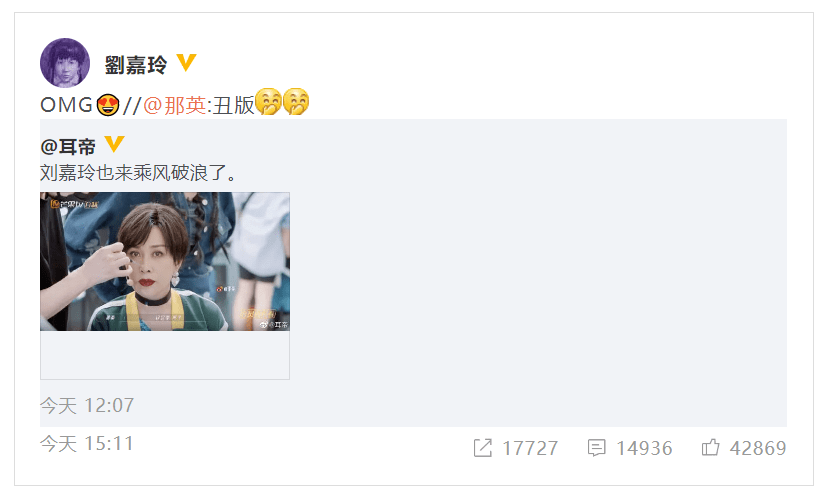This screenshot has width=829, height=501.
Task: Click the OMG post text
Action: point(67,105)
